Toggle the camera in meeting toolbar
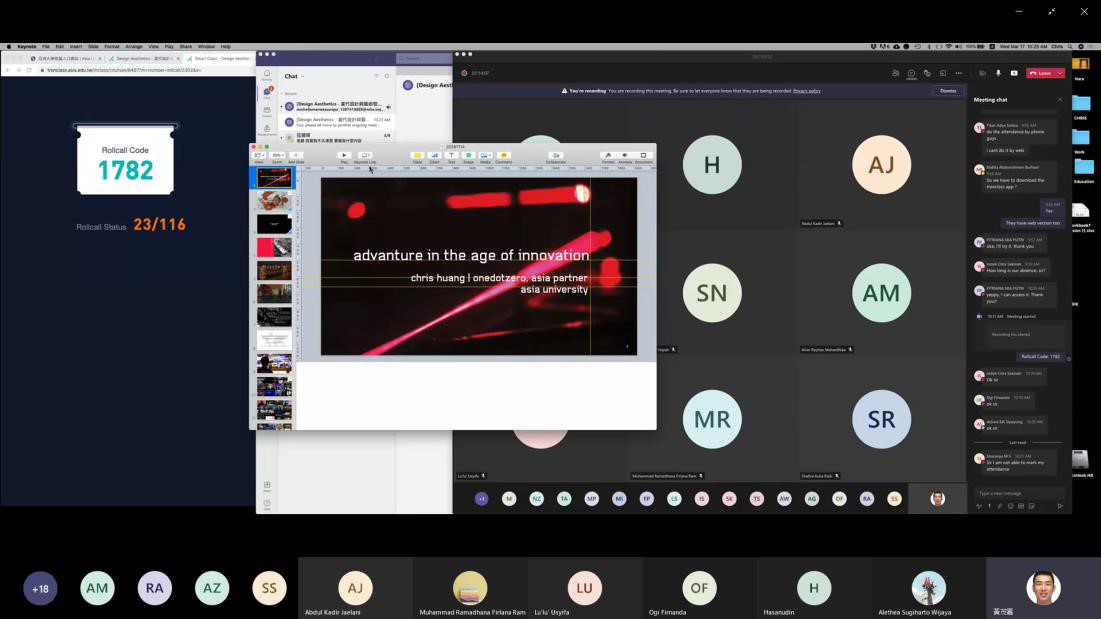 pyautogui.click(x=982, y=73)
